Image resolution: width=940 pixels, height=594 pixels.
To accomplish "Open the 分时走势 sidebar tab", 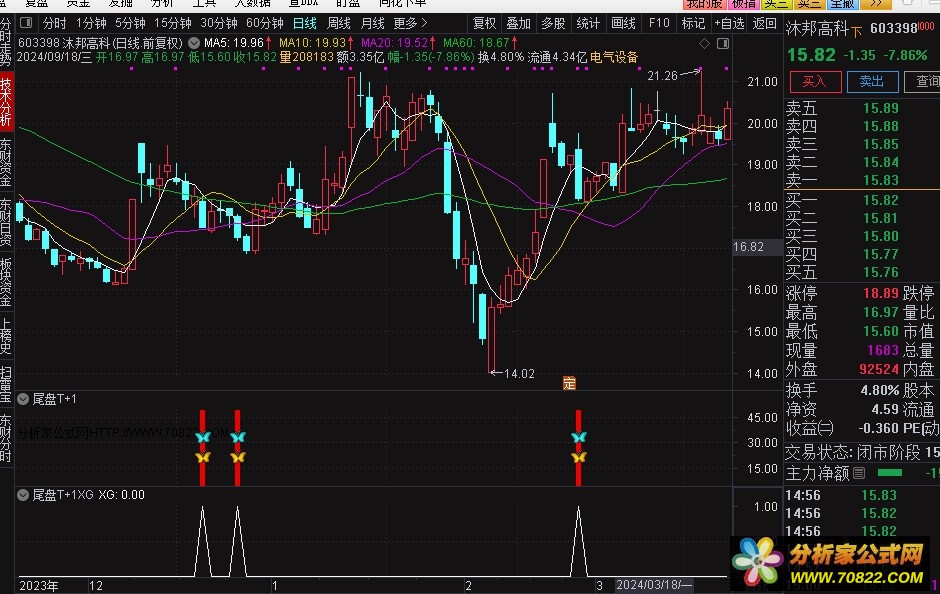I will (6, 42).
